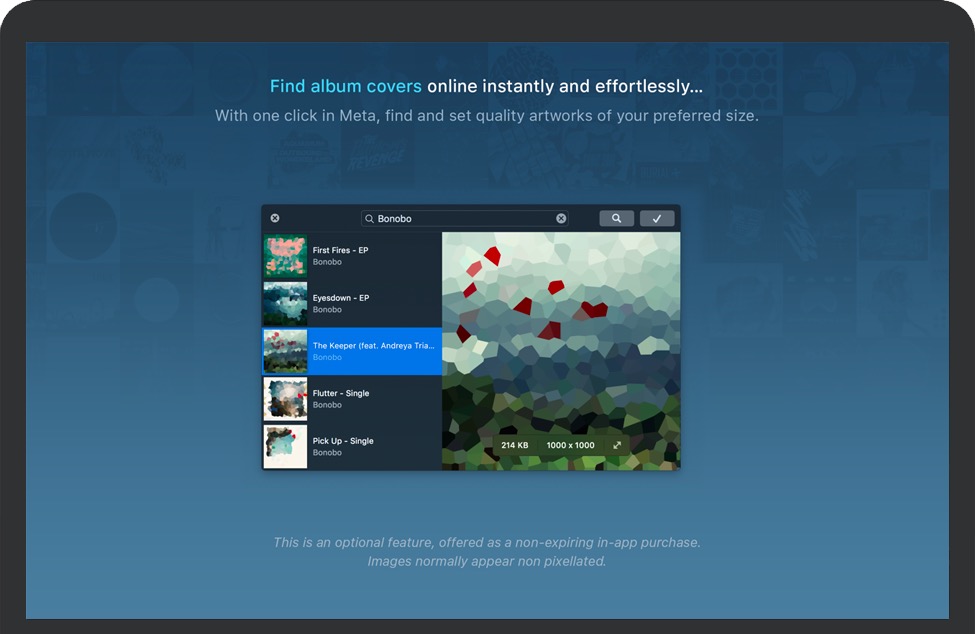The image size is (975, 634).
Task: Click The Keeper cover thumbnail
Action: pos(285,351)
